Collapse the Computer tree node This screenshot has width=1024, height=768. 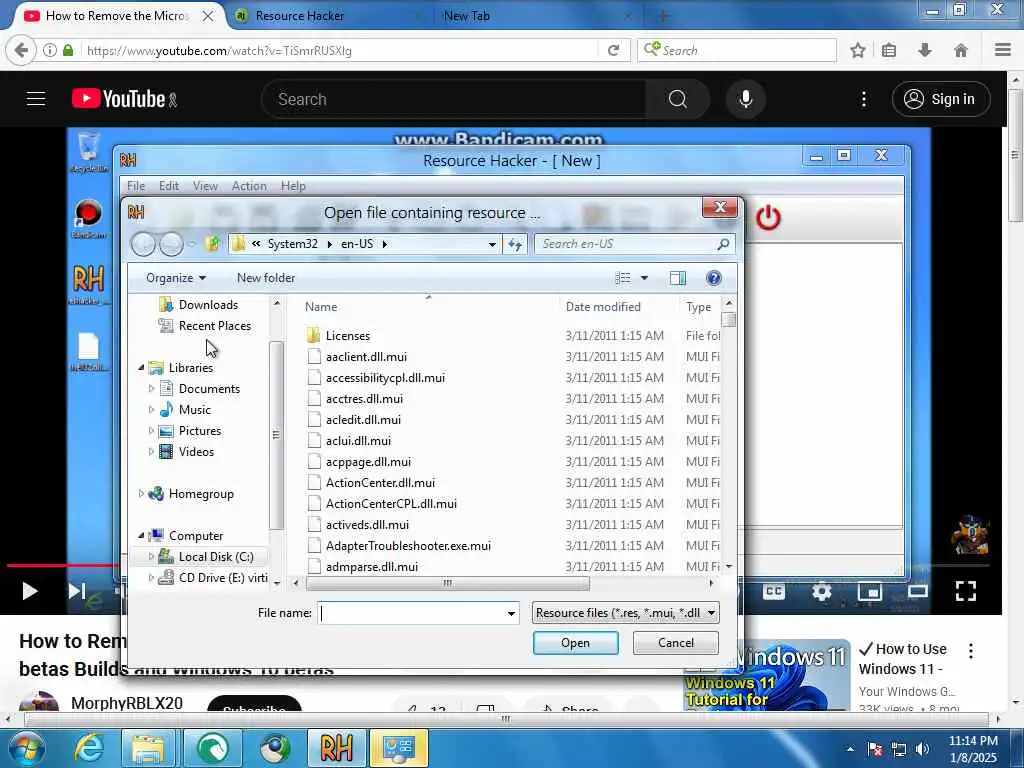141,536
